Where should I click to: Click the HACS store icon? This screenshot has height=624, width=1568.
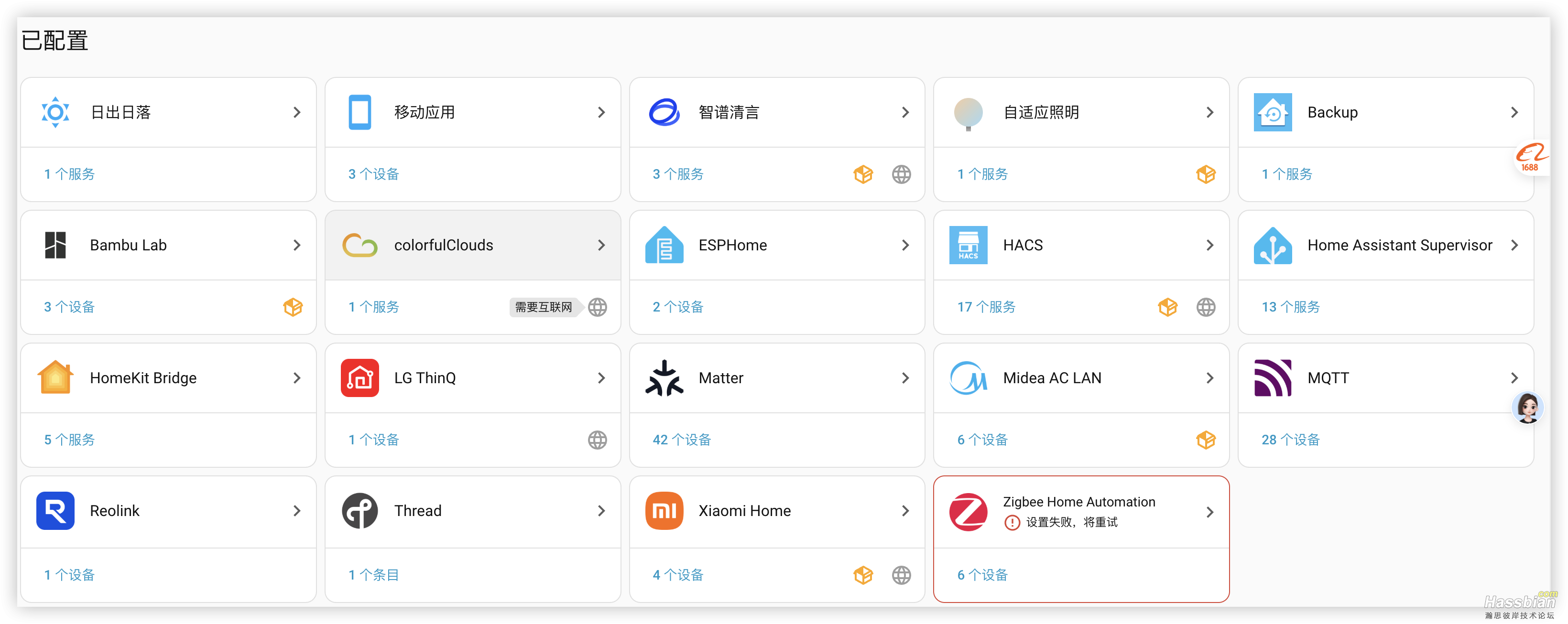click(x=968, y=245)
